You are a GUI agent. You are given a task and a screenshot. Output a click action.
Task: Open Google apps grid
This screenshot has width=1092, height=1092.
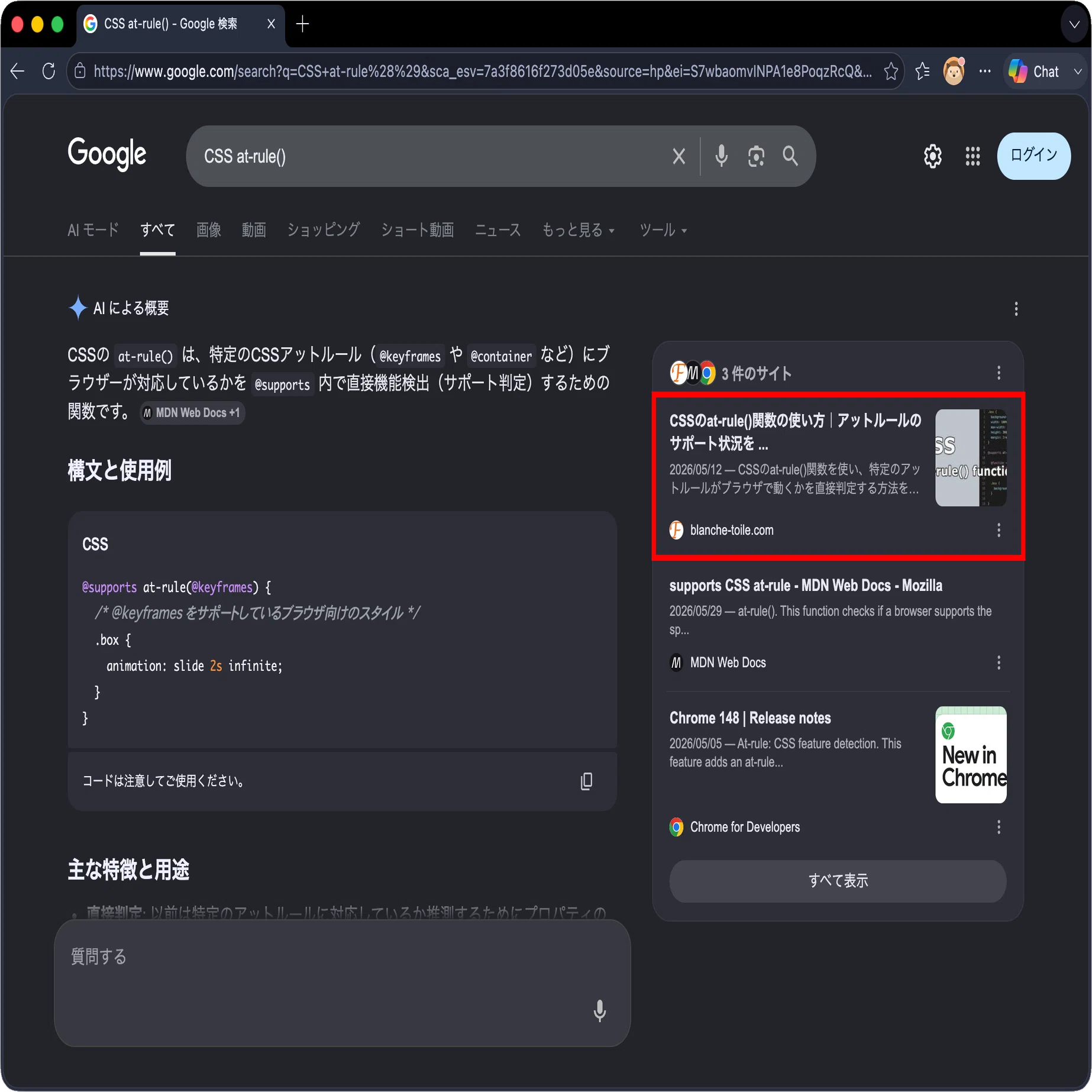tap(973, 156)
